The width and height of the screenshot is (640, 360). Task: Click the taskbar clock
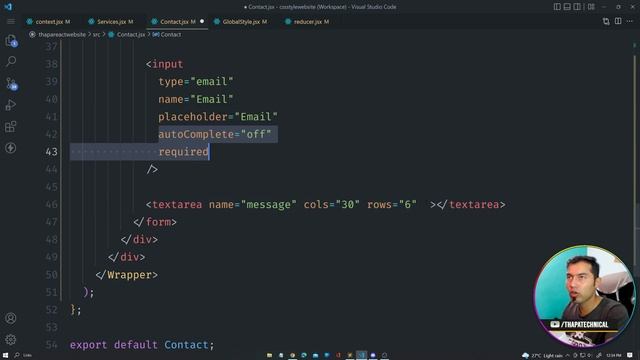click(613, 356)
